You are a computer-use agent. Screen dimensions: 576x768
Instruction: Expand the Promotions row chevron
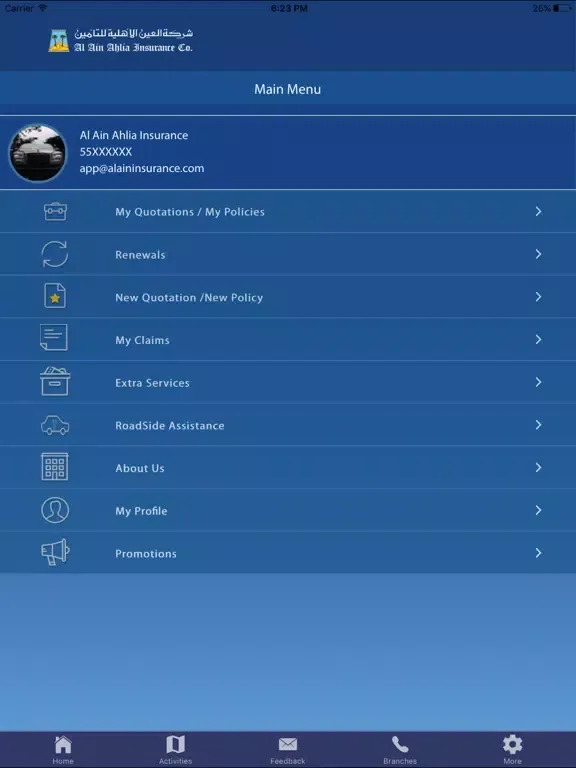click(x=538, y=553)
